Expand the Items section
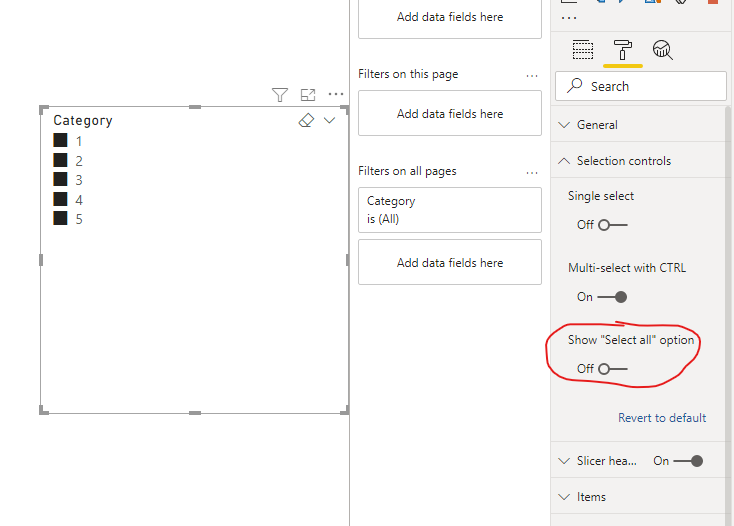The width and height of the screenshot is (734, 526). [564, 497]
